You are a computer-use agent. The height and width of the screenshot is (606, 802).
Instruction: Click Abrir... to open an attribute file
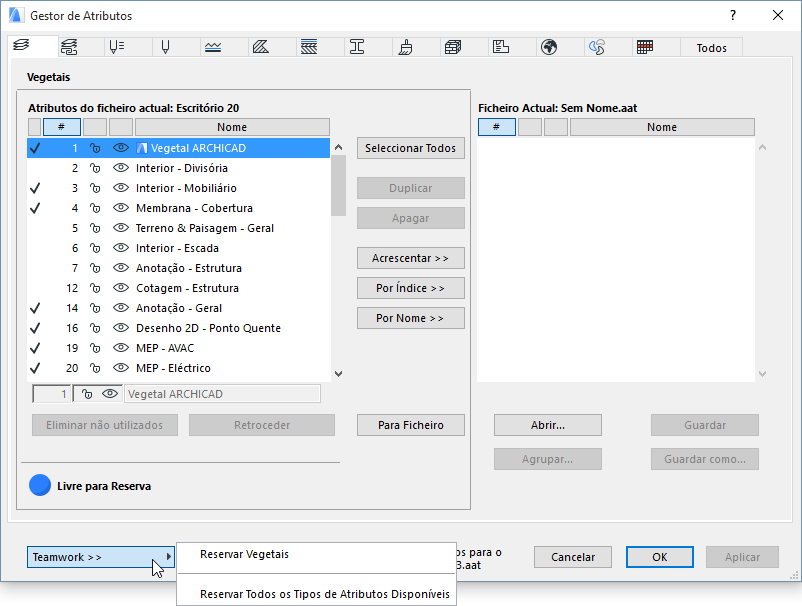[548, 425]
